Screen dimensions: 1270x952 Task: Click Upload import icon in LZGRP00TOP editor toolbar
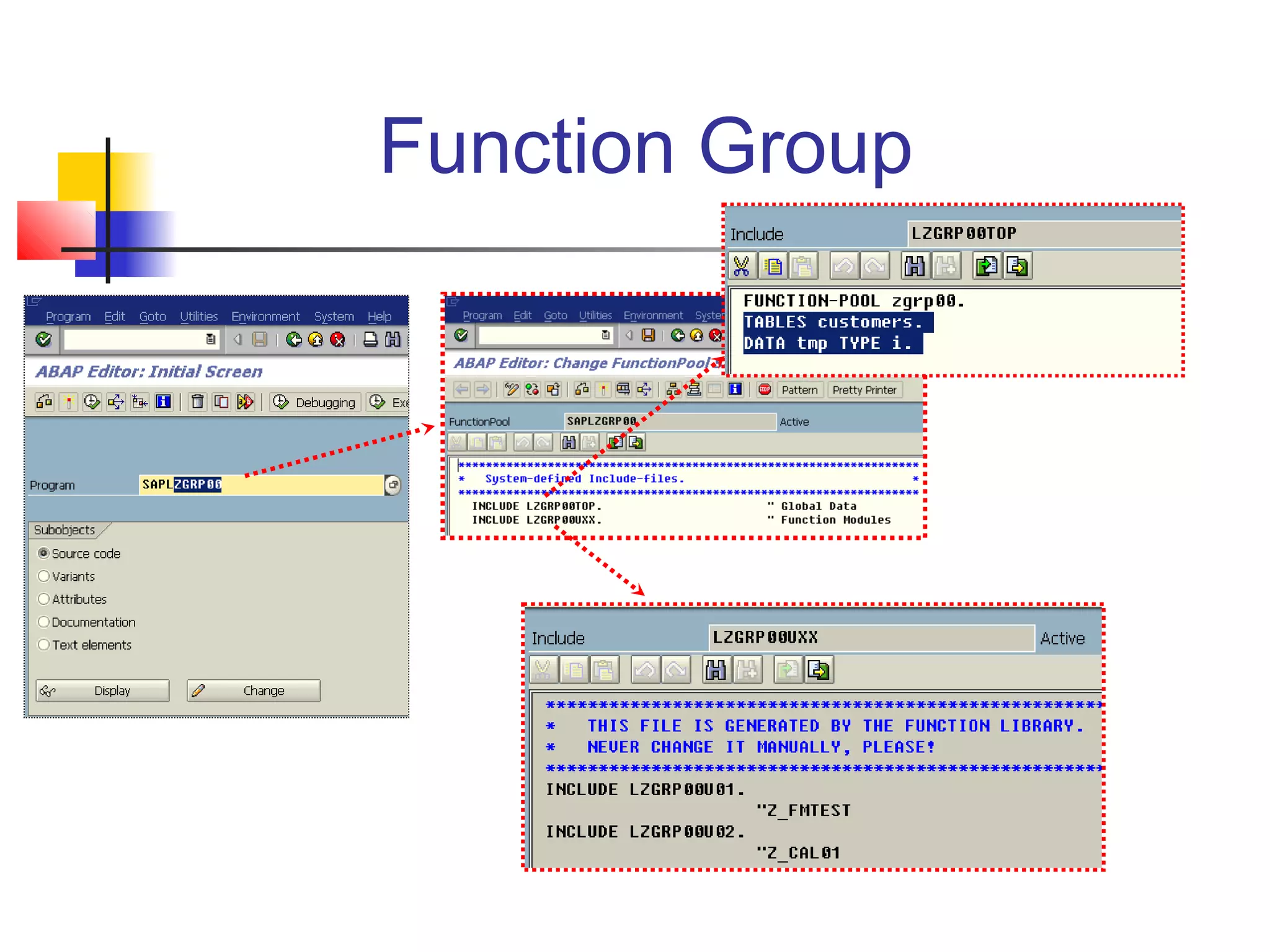click(x=987, y=267)
